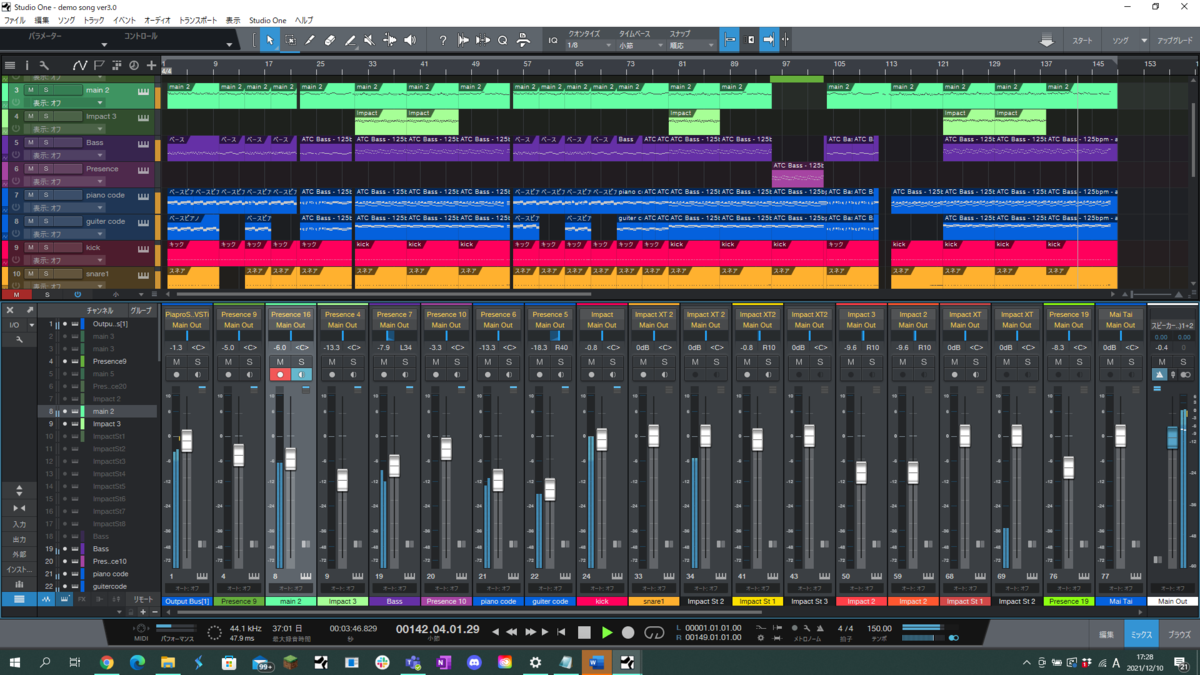This screenshot has height=675, width=1200.
Task: Open the Studio One menu
Action: click(267, 20)
